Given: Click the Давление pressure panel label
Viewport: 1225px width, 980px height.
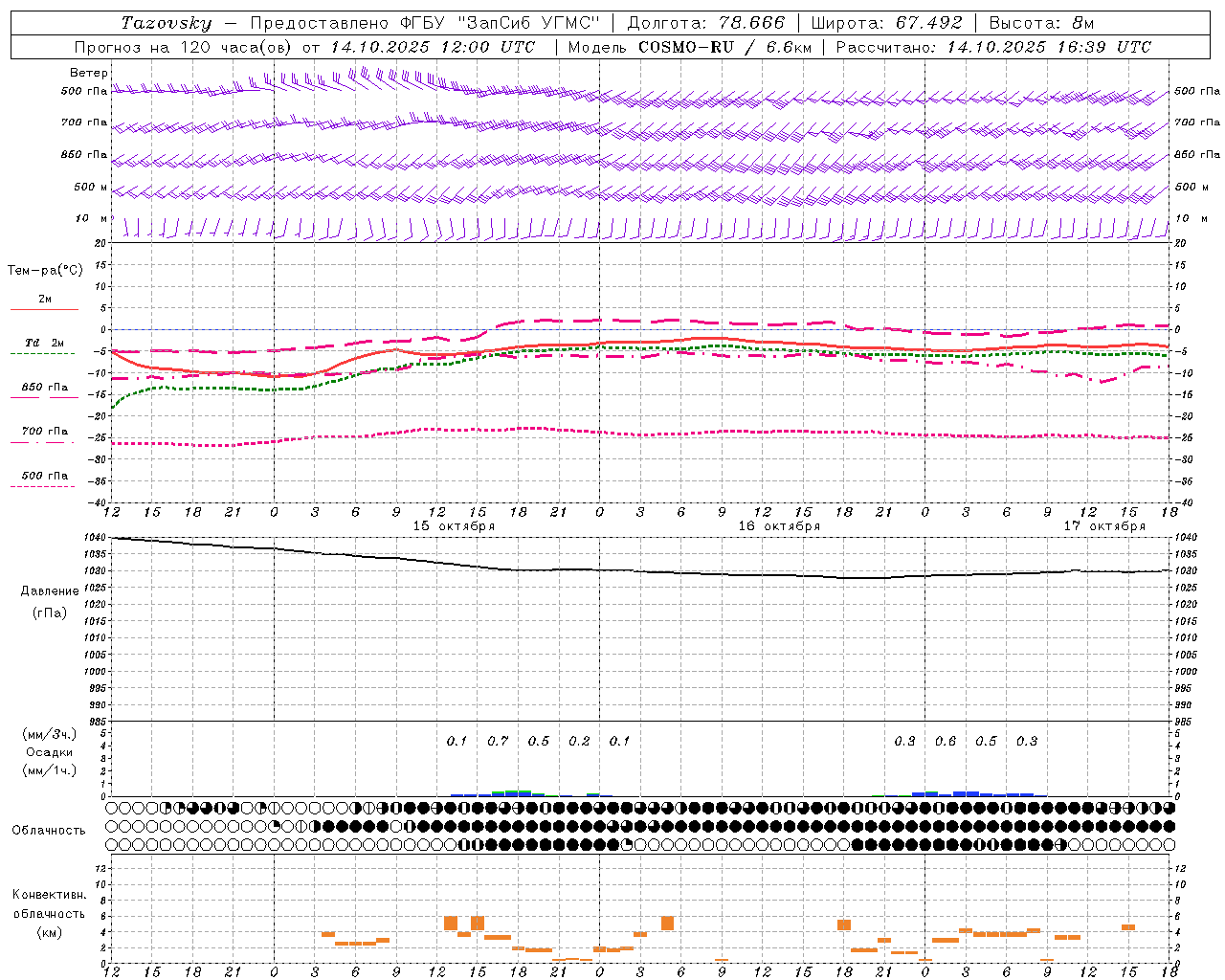Looking at the screenshot, I should 50,591.
